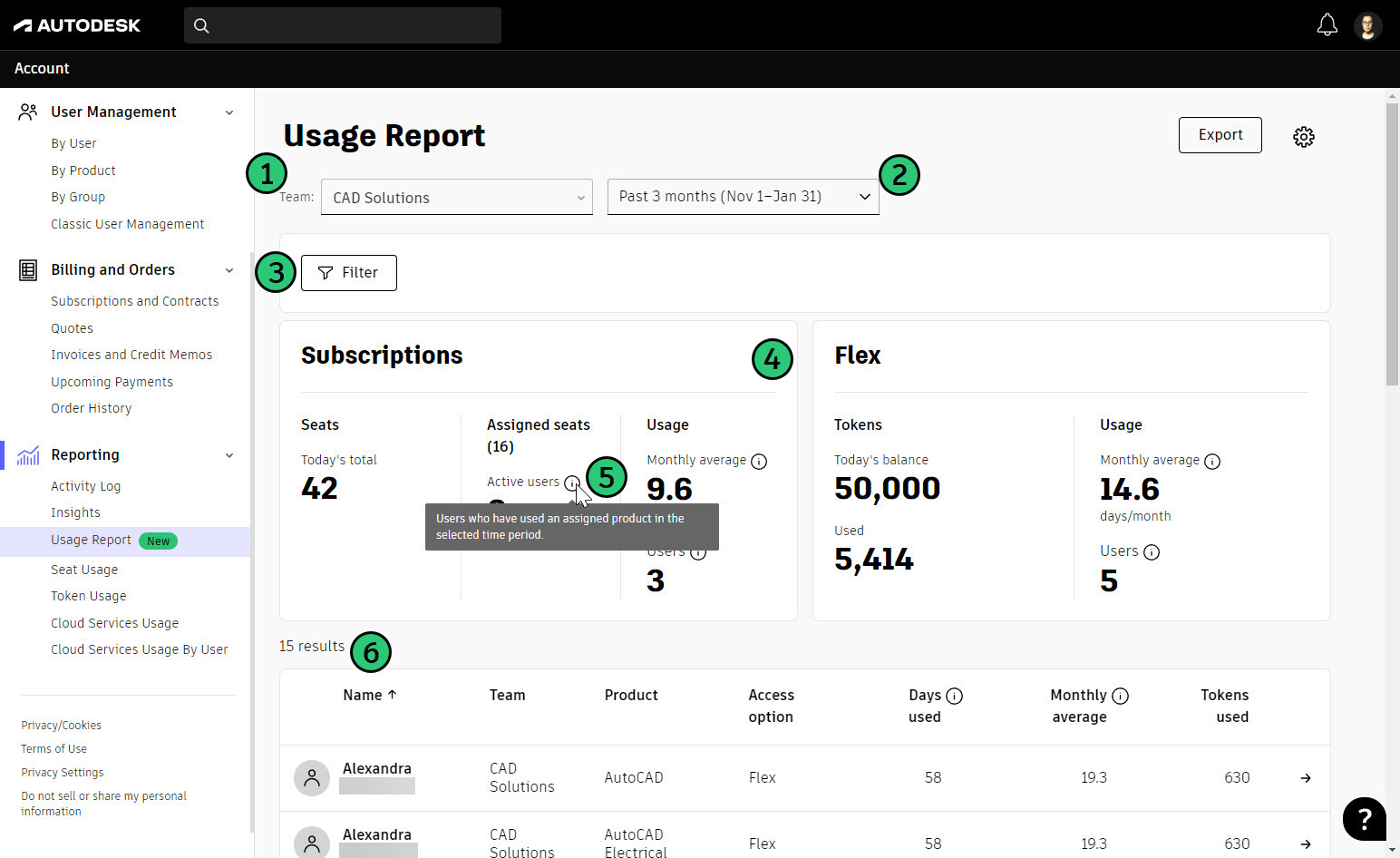Click the page vertical scrollbar
Image resolution: width=1400 pixels, height=858 pixels.
1392,245
